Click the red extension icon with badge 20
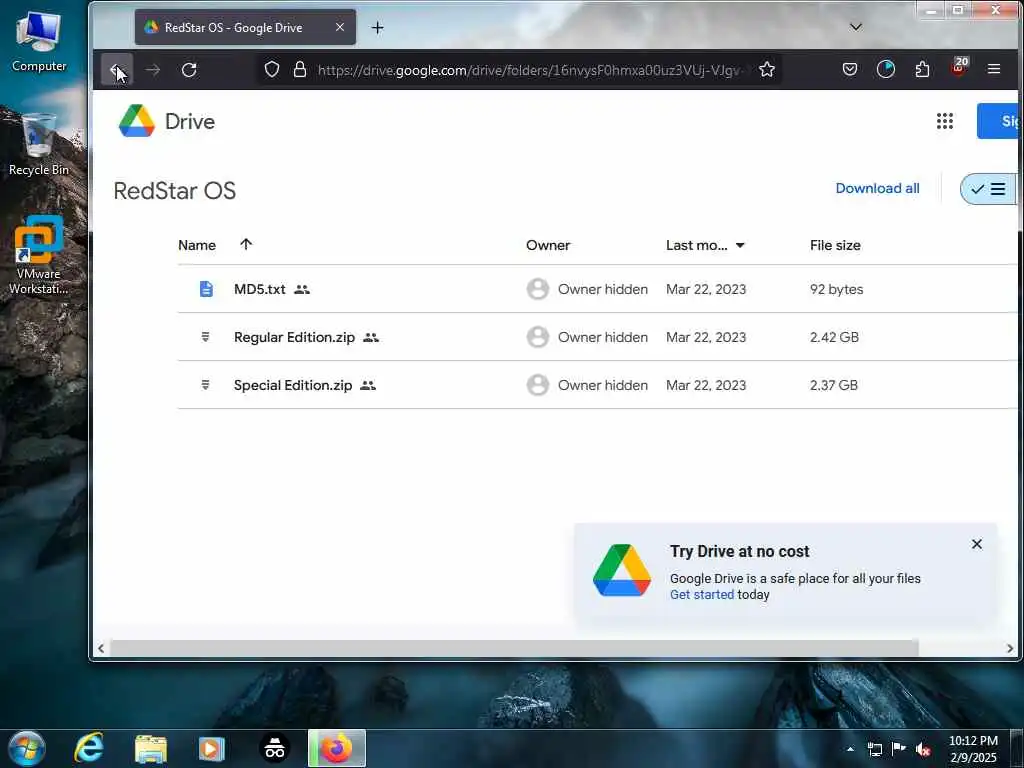The width and height of the screenshot is (1024, 768). (x=959, y=68)
